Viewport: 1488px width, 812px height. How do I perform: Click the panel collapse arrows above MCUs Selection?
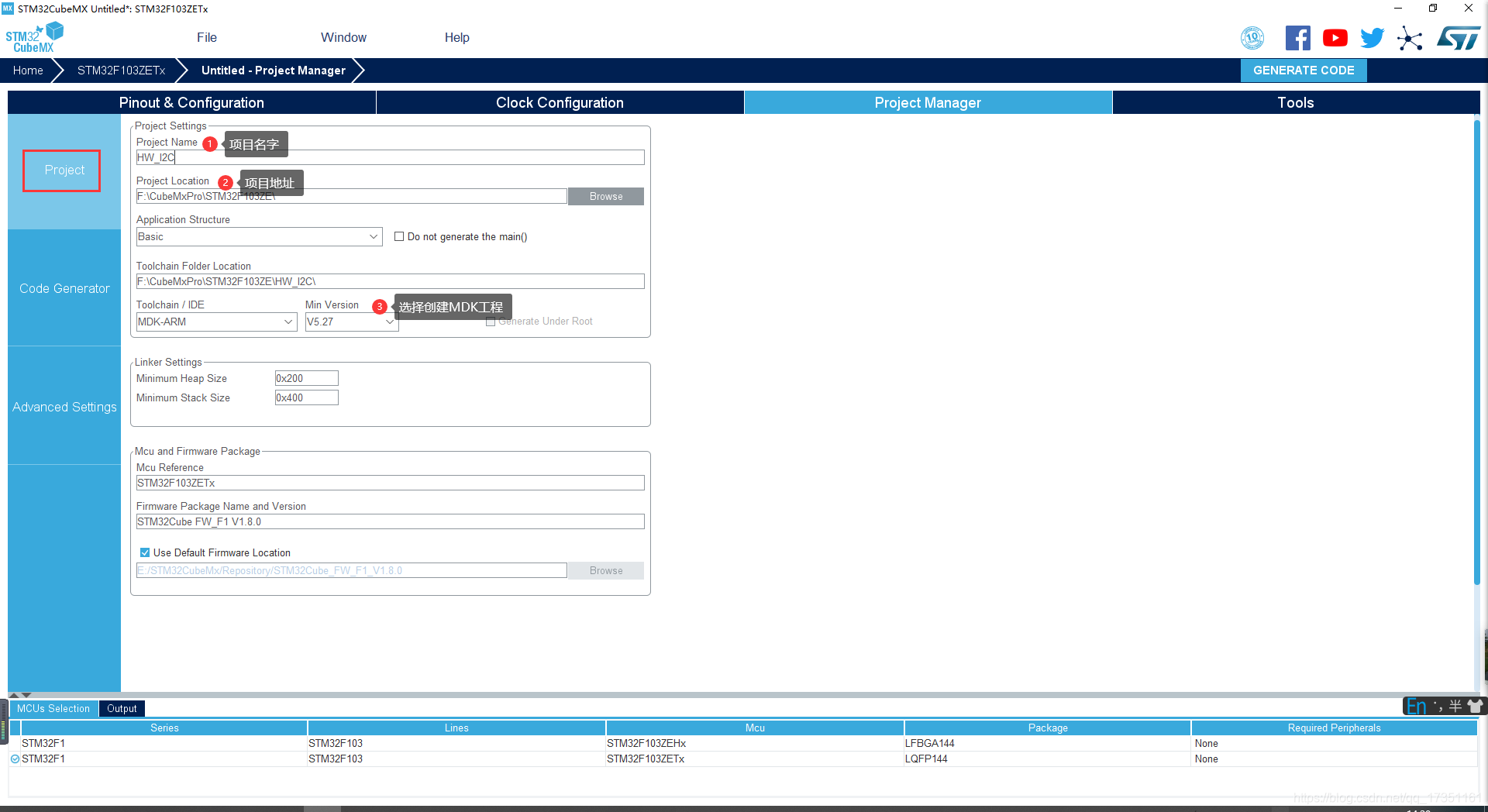point(20,695)
